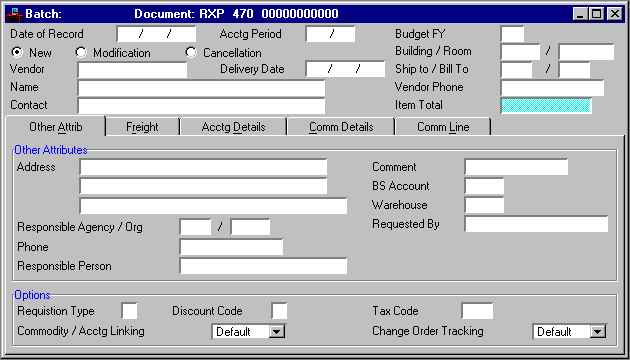Click the Document: RXP 470 title text
Image resolution: width=630 pixels, height=360 pixels.
coord(236,14)
